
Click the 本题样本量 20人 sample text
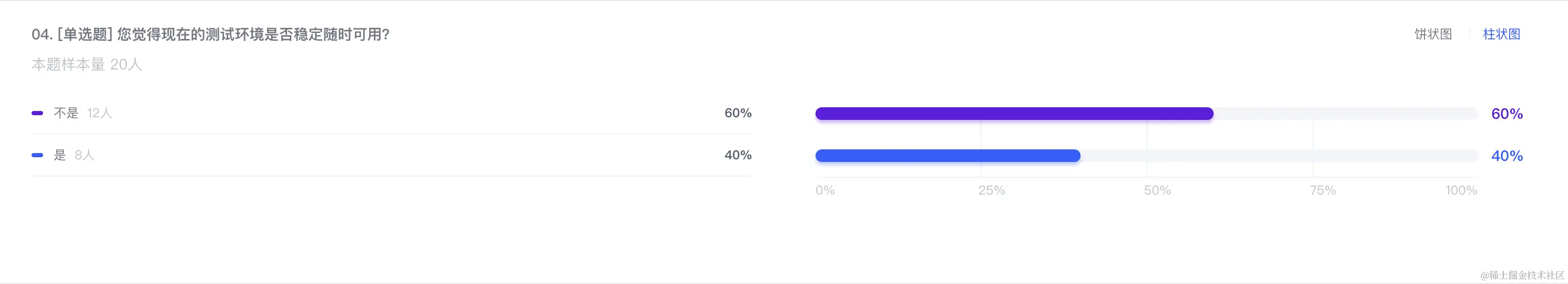pos(86,65)
